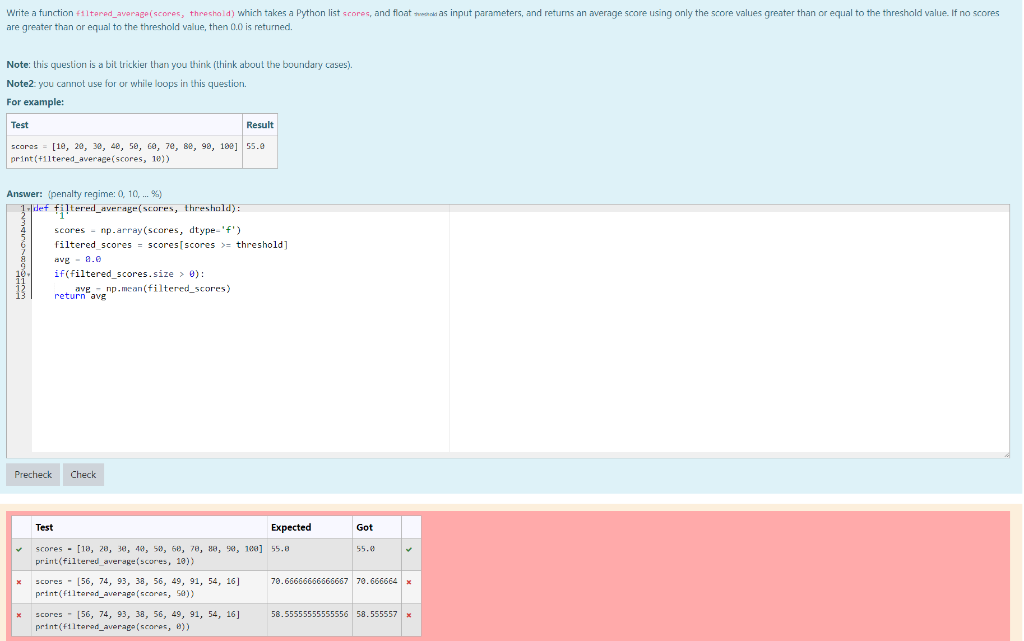The image size is (1024, 641).
Task: Click the filtered_scores assignment code line
Action: 171,245
